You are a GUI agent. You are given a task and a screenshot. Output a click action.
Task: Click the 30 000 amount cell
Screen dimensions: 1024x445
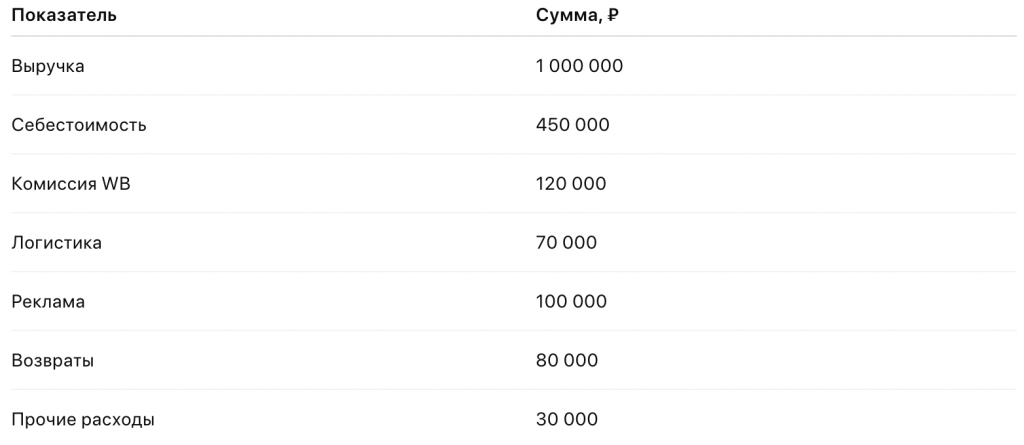click(567, 420)
